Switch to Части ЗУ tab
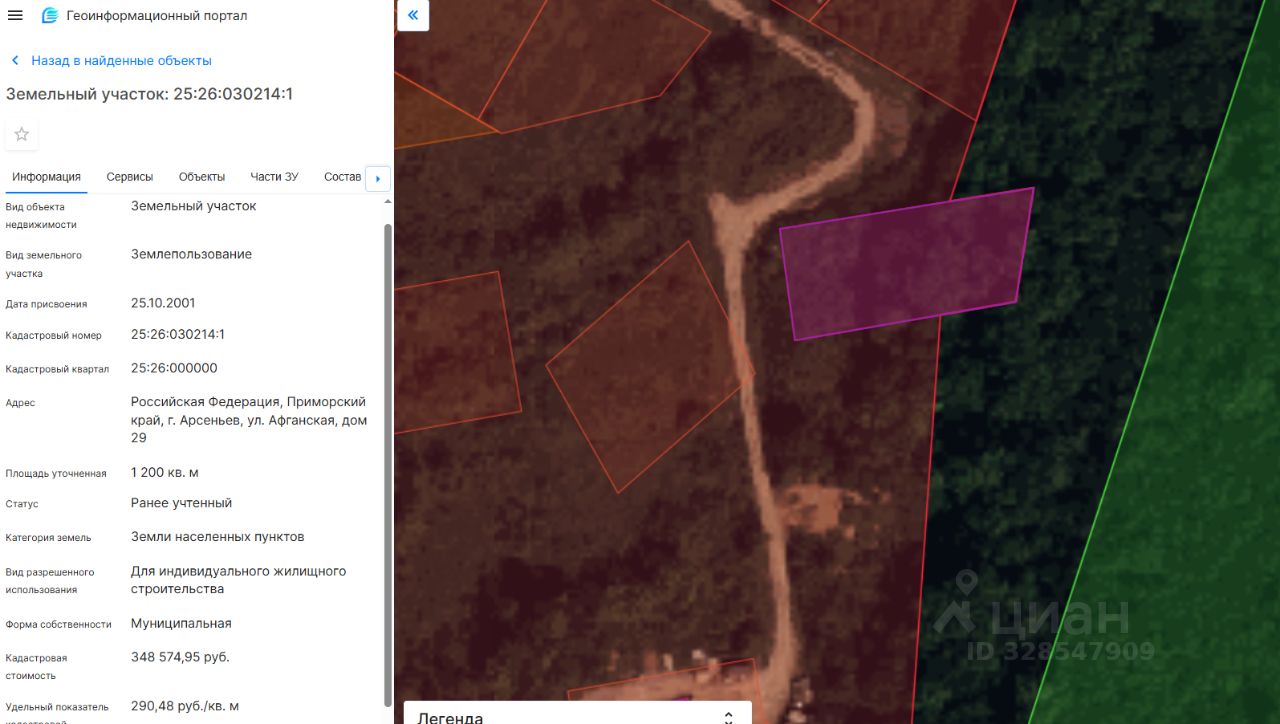The image size is (1280, 724). tap(274, 177)
